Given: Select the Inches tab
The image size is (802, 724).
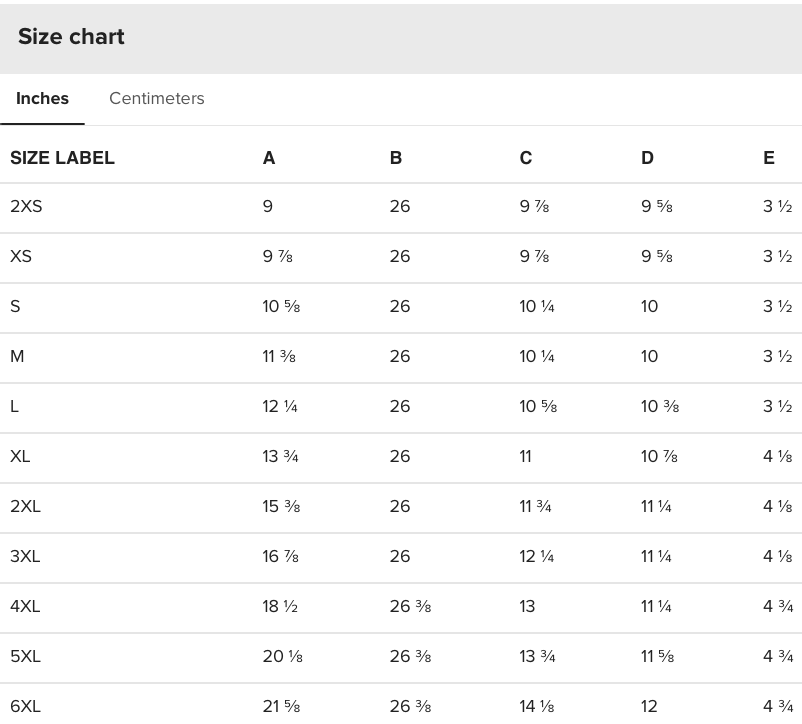Looking at the screenshot, I should (x=42, y=98).
